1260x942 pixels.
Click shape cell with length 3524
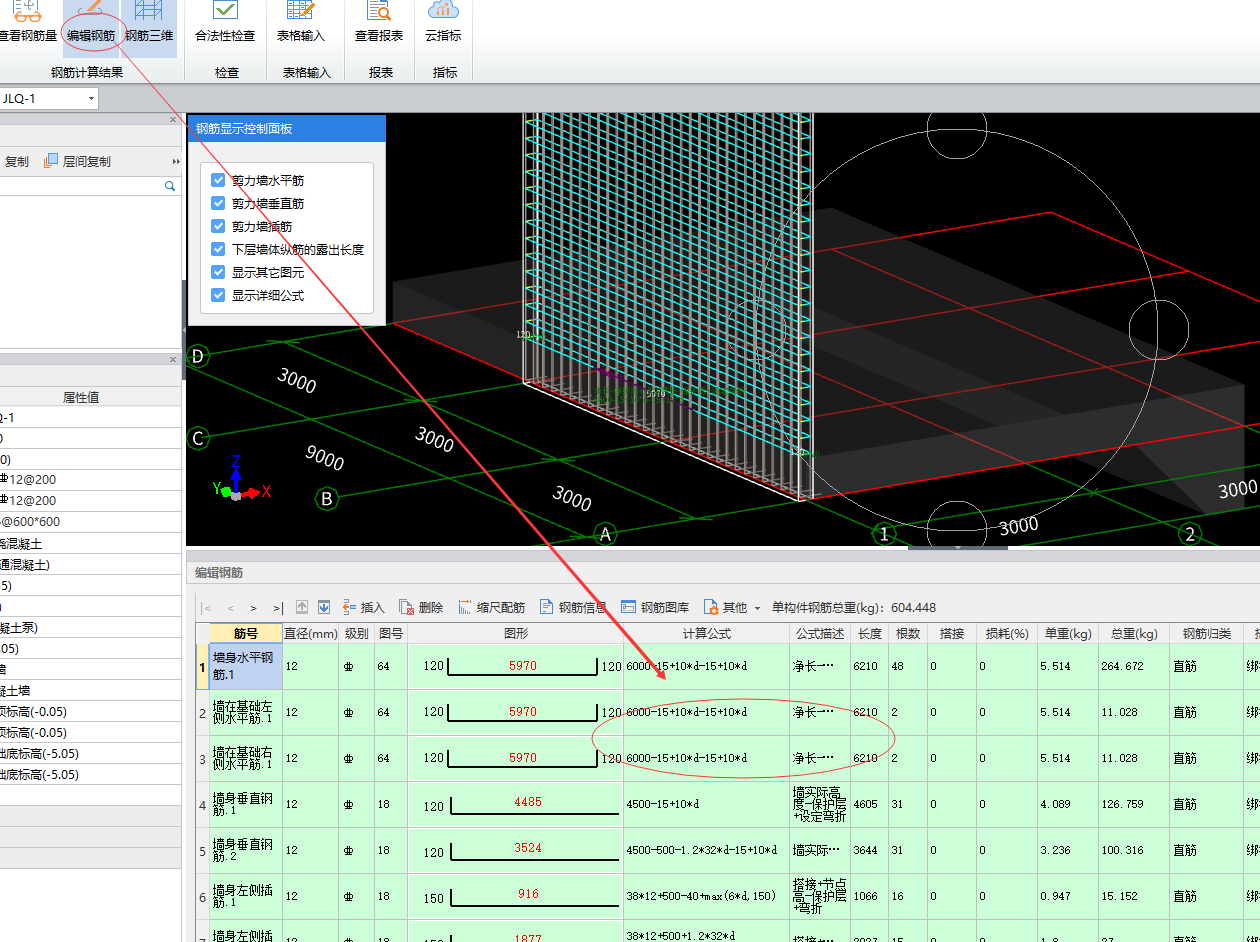pyautogui.click(x=515, y=850)
